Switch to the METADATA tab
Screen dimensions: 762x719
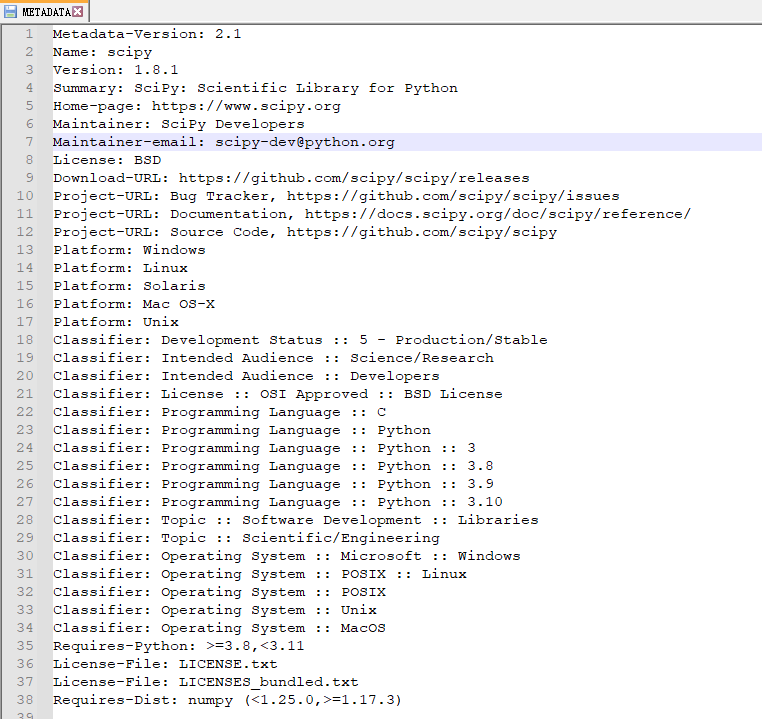(x=46, y=12)
